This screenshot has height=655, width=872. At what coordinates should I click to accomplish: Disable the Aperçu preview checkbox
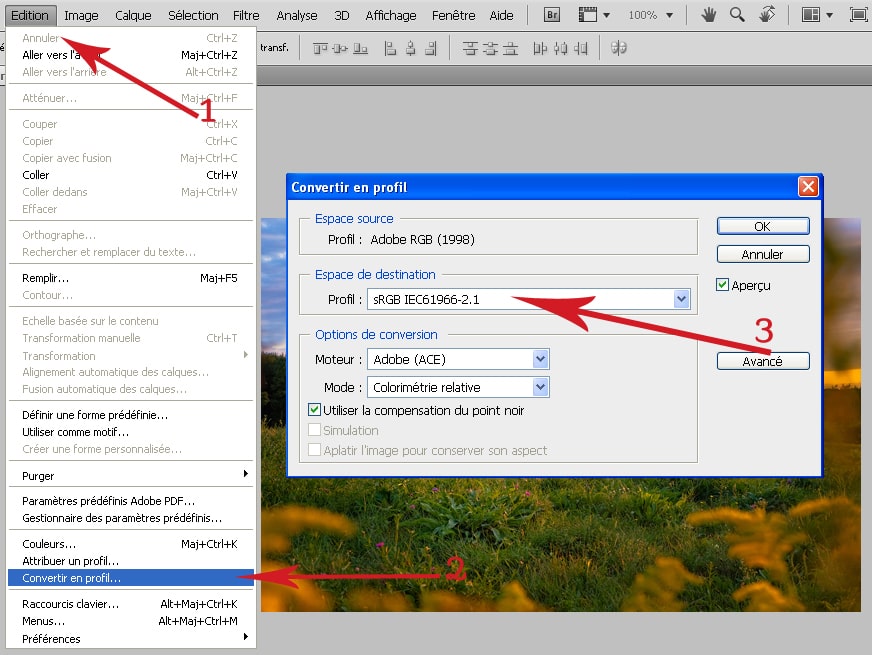coord(724,286)
